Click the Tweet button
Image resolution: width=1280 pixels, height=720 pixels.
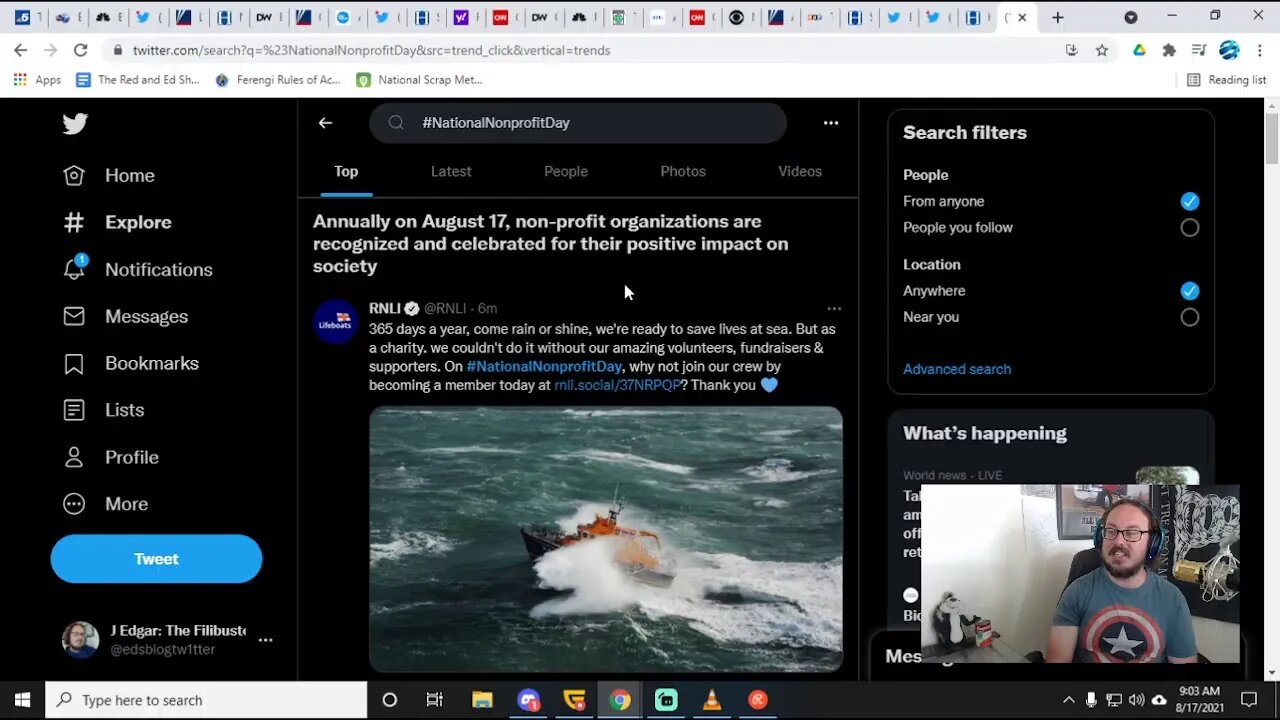(156, 559)
